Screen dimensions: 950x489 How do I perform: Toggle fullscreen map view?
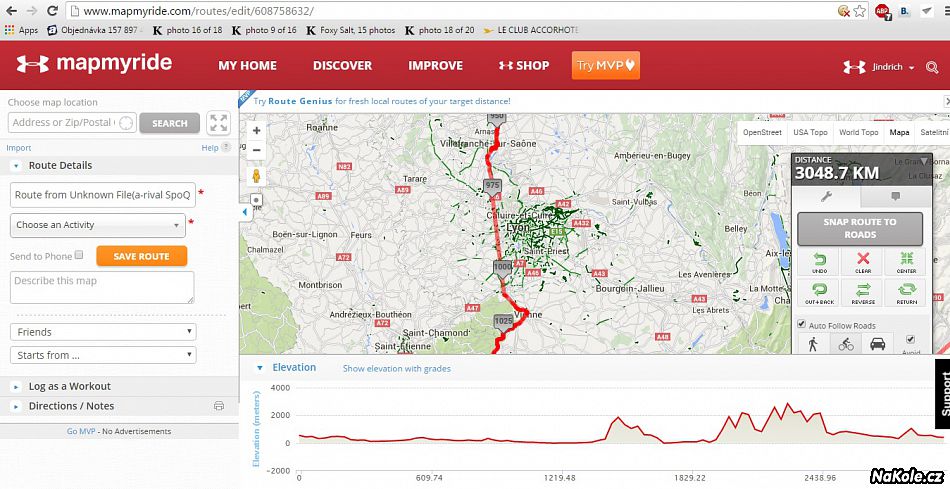click(219, 123)
